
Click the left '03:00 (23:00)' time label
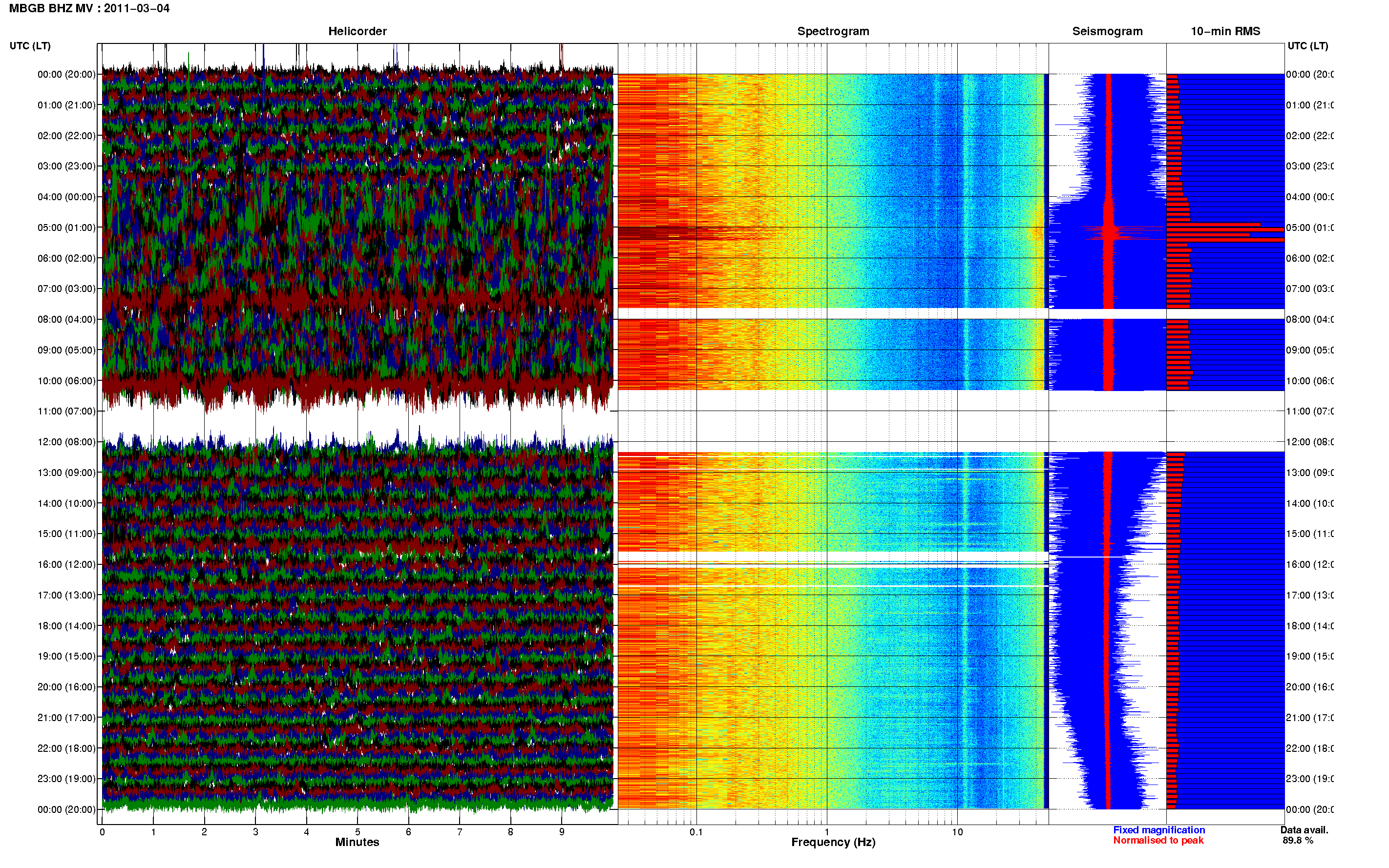[66, 166]
